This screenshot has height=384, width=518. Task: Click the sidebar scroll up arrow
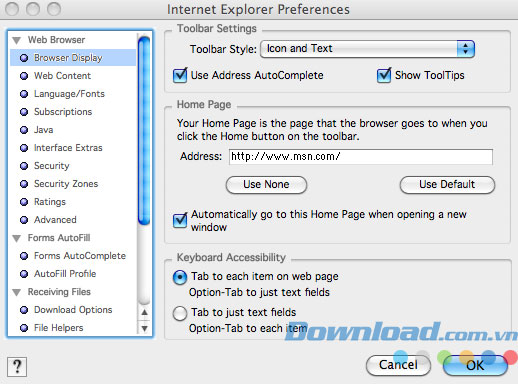144,312
